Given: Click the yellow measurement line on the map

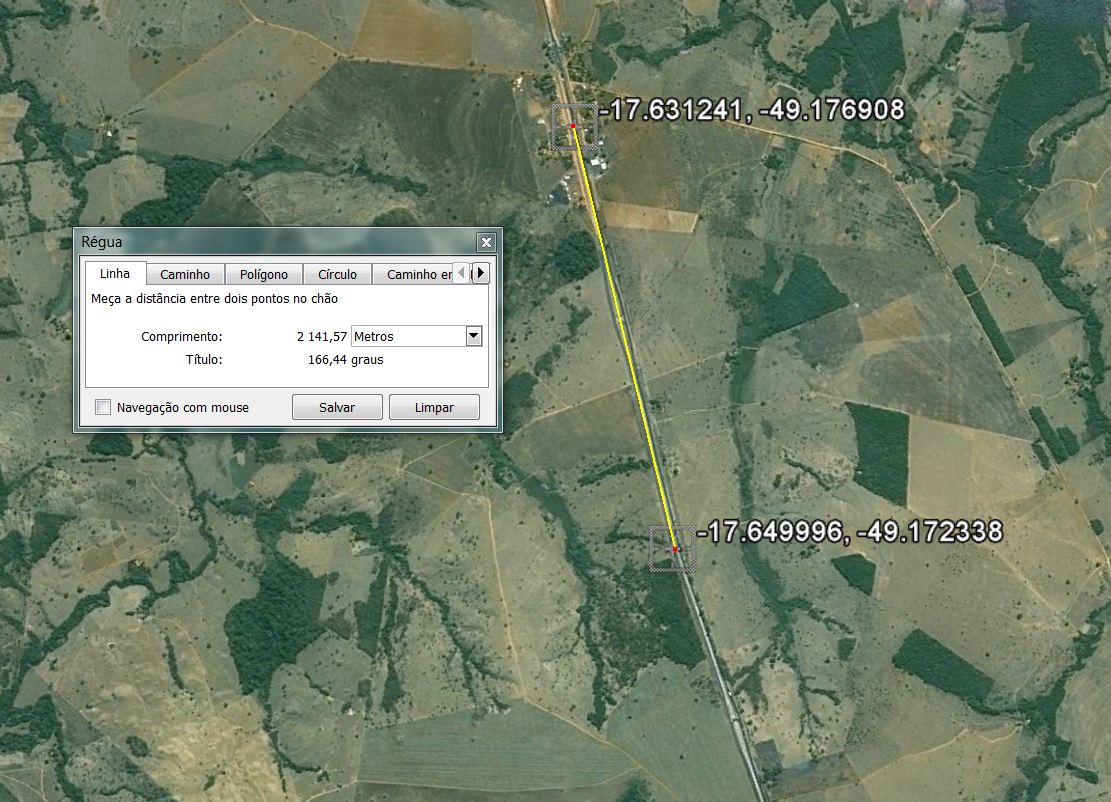Looking at the screenshot, I should tap(624, 337).
